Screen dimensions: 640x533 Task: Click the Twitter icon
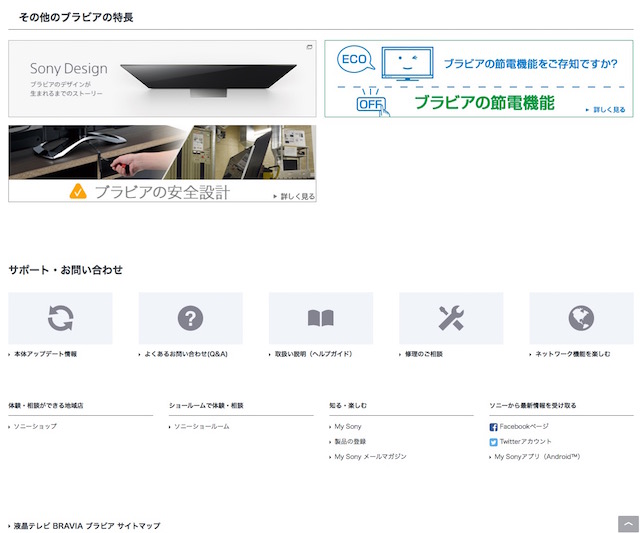pyautogui.click(x=493, y=442)
